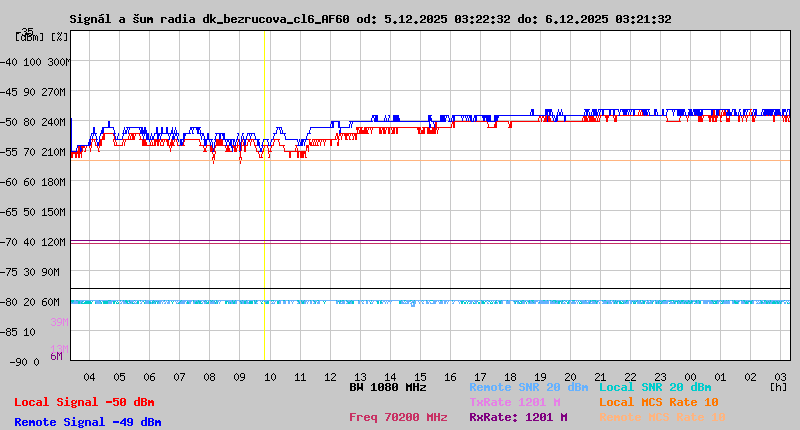This screenshot has height=430, width=800.
Task: Select the TxRate 1201 M legend label
Action: pos(514,402)
